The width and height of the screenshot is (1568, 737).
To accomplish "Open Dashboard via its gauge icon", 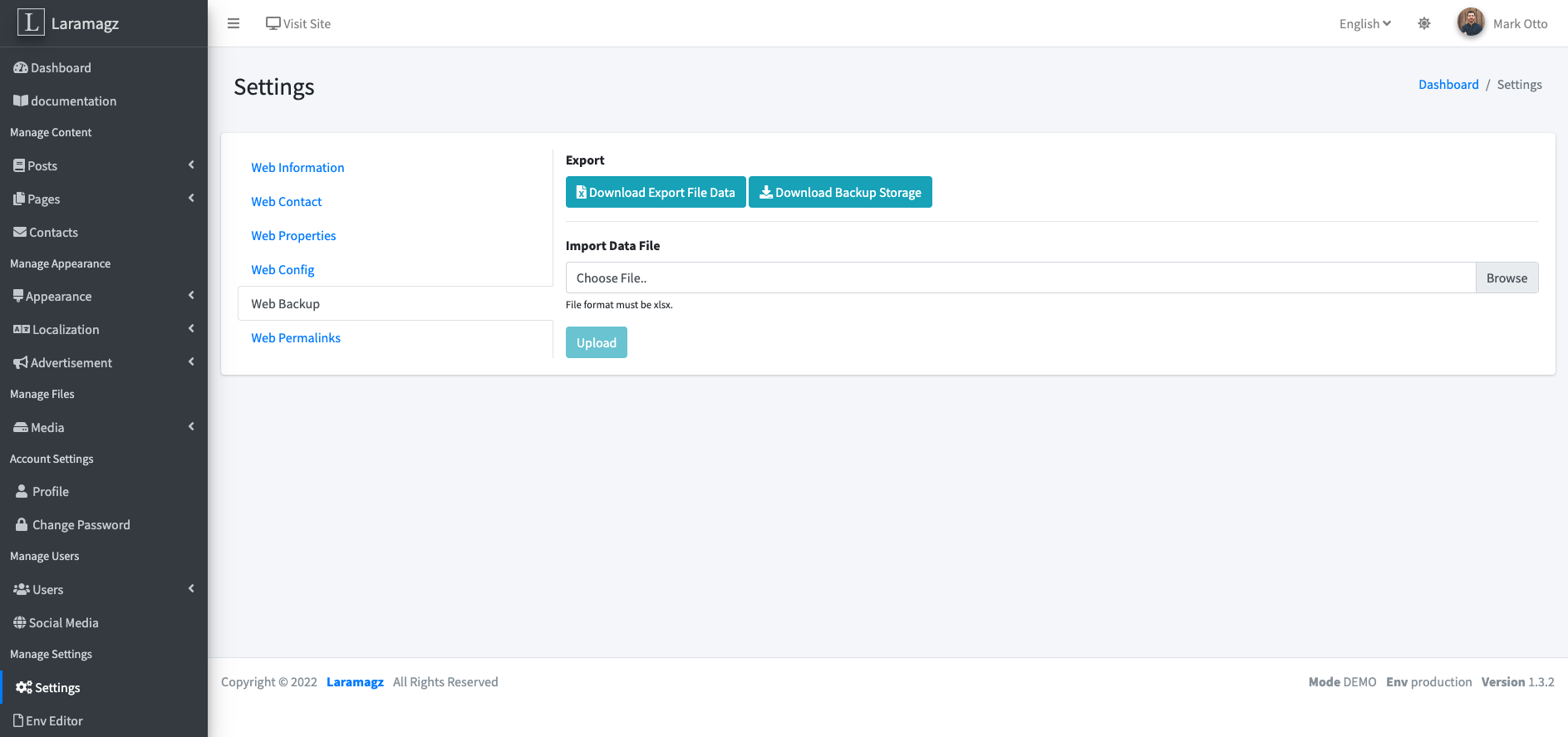I will [x=21, y=68].
